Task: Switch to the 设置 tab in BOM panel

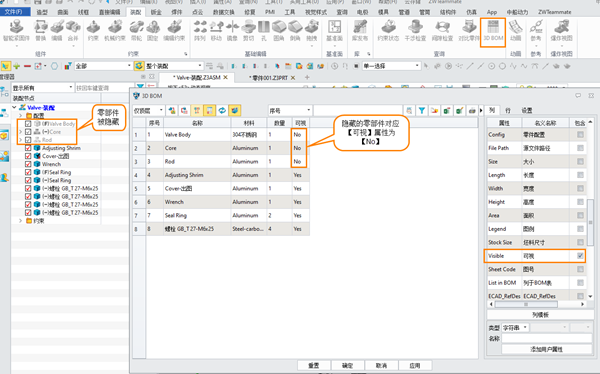Action: [527, 110]
